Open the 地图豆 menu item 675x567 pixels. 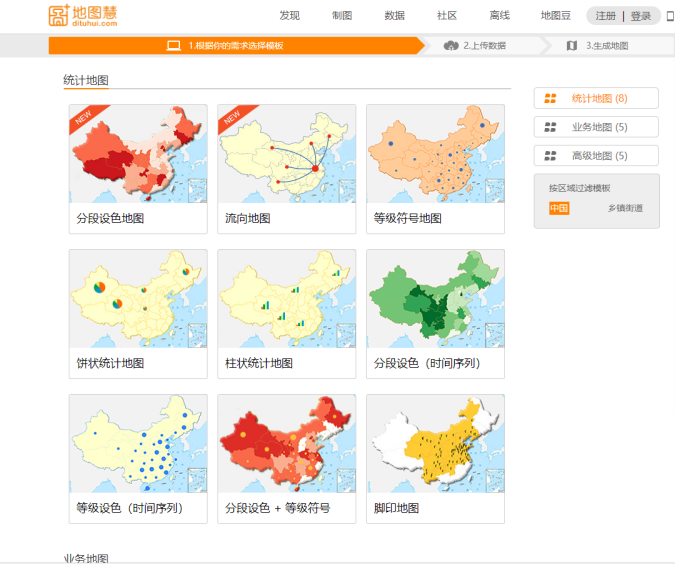pyautogui.click(x=556, y=16)
